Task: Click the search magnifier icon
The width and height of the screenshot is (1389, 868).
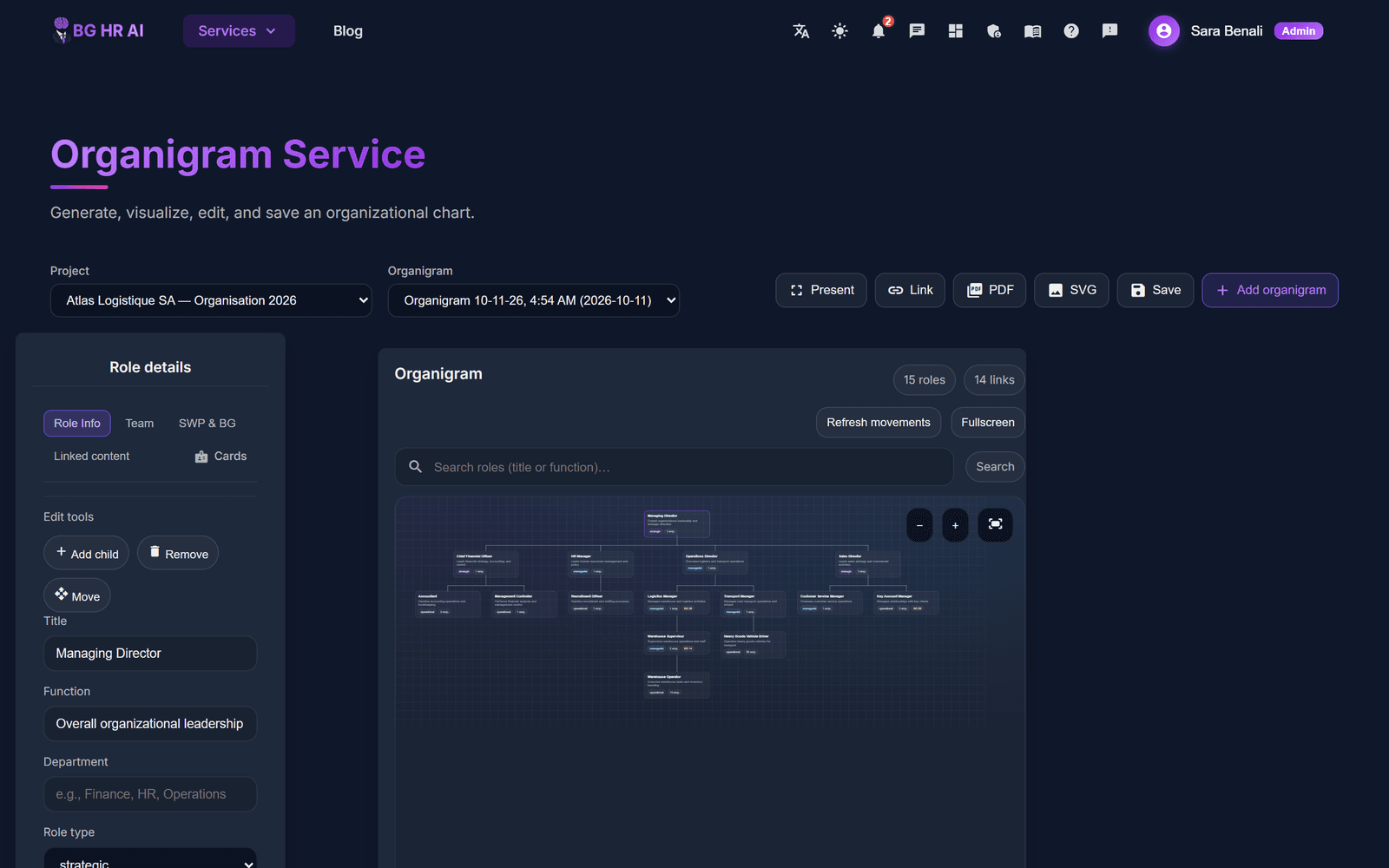Action: (x=416, y=467)
